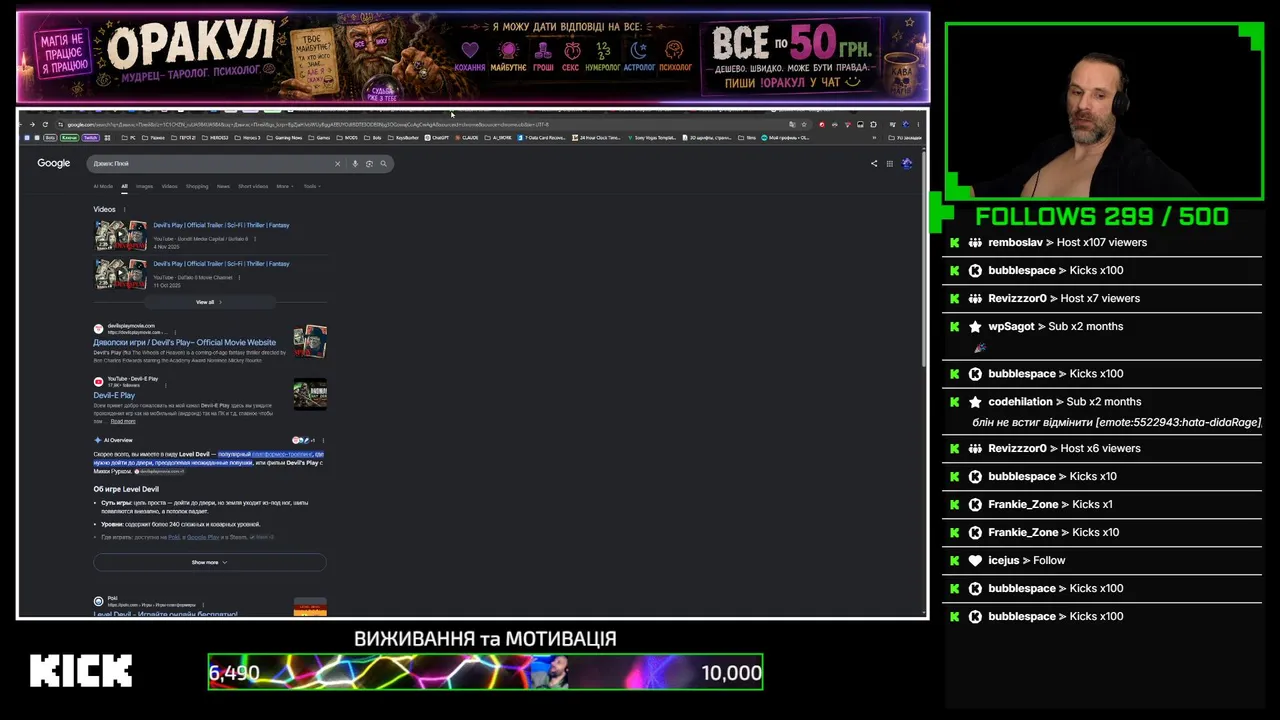Expand AI Overview with Show more
The width and height of the screenshot is (1280, 720).
tap(210, 562)
